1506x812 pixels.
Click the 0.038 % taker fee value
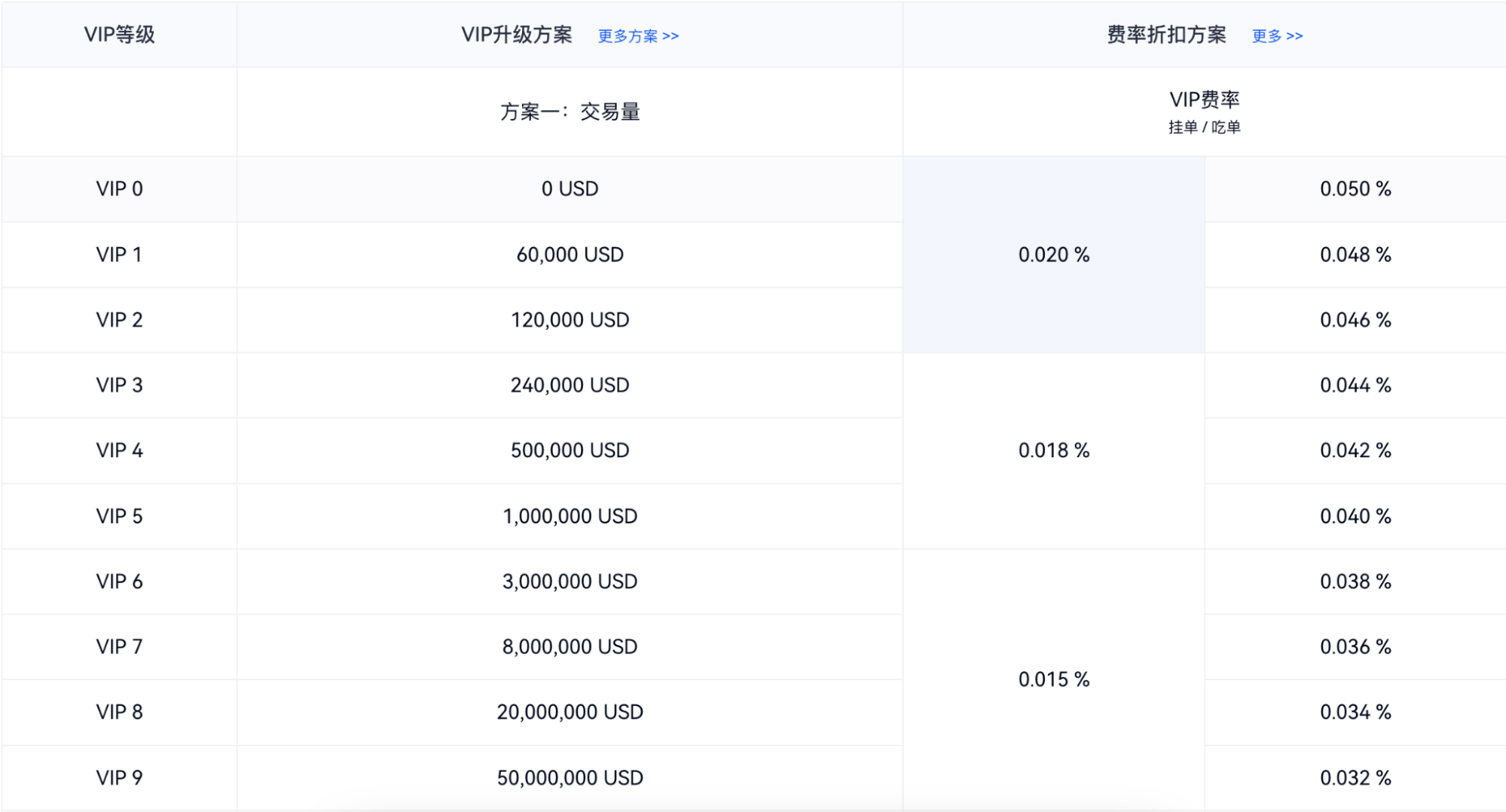pyautogui.click(x=1355, y=582)
